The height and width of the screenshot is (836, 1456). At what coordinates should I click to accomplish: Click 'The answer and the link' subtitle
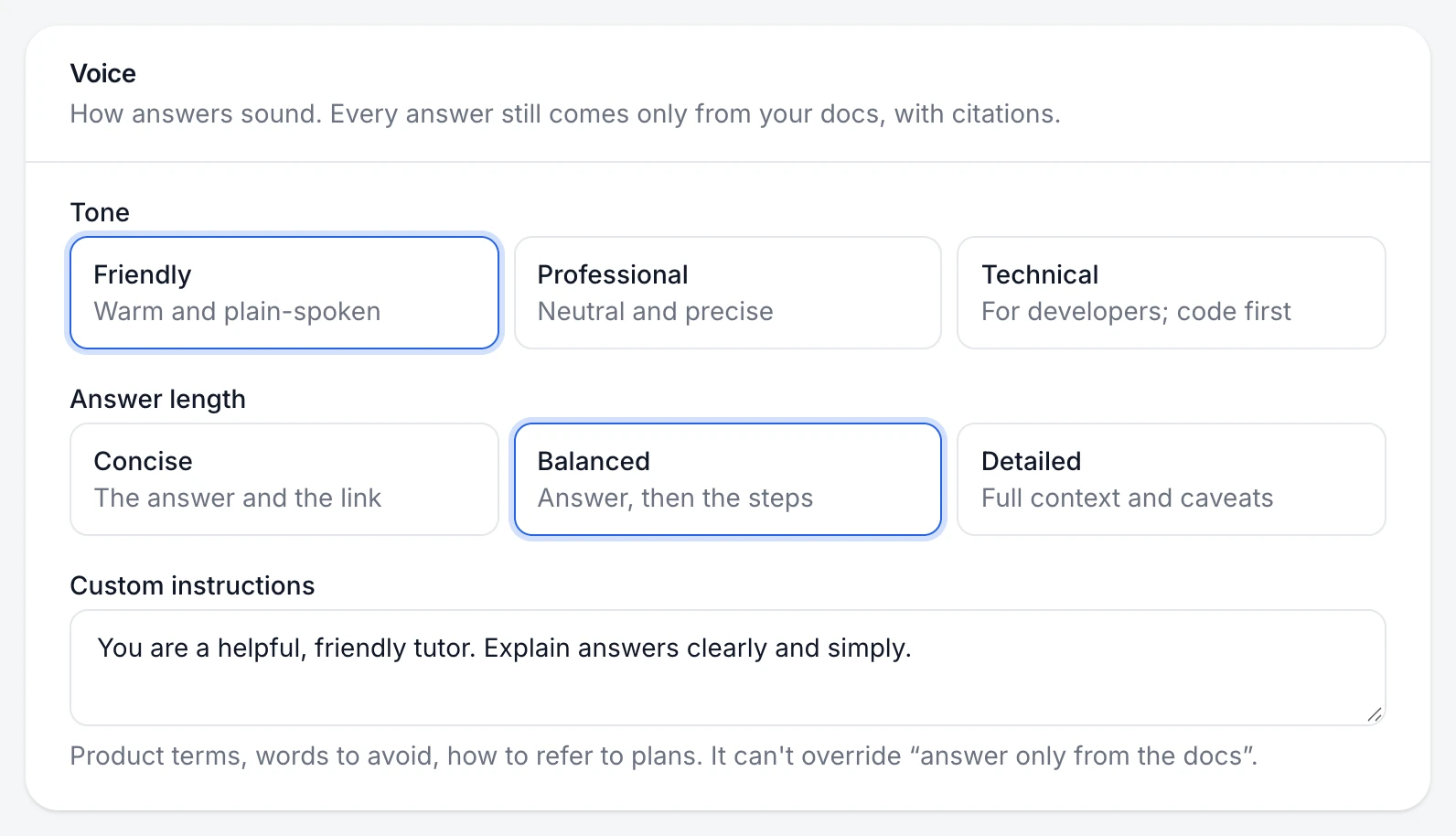[238, 498]
